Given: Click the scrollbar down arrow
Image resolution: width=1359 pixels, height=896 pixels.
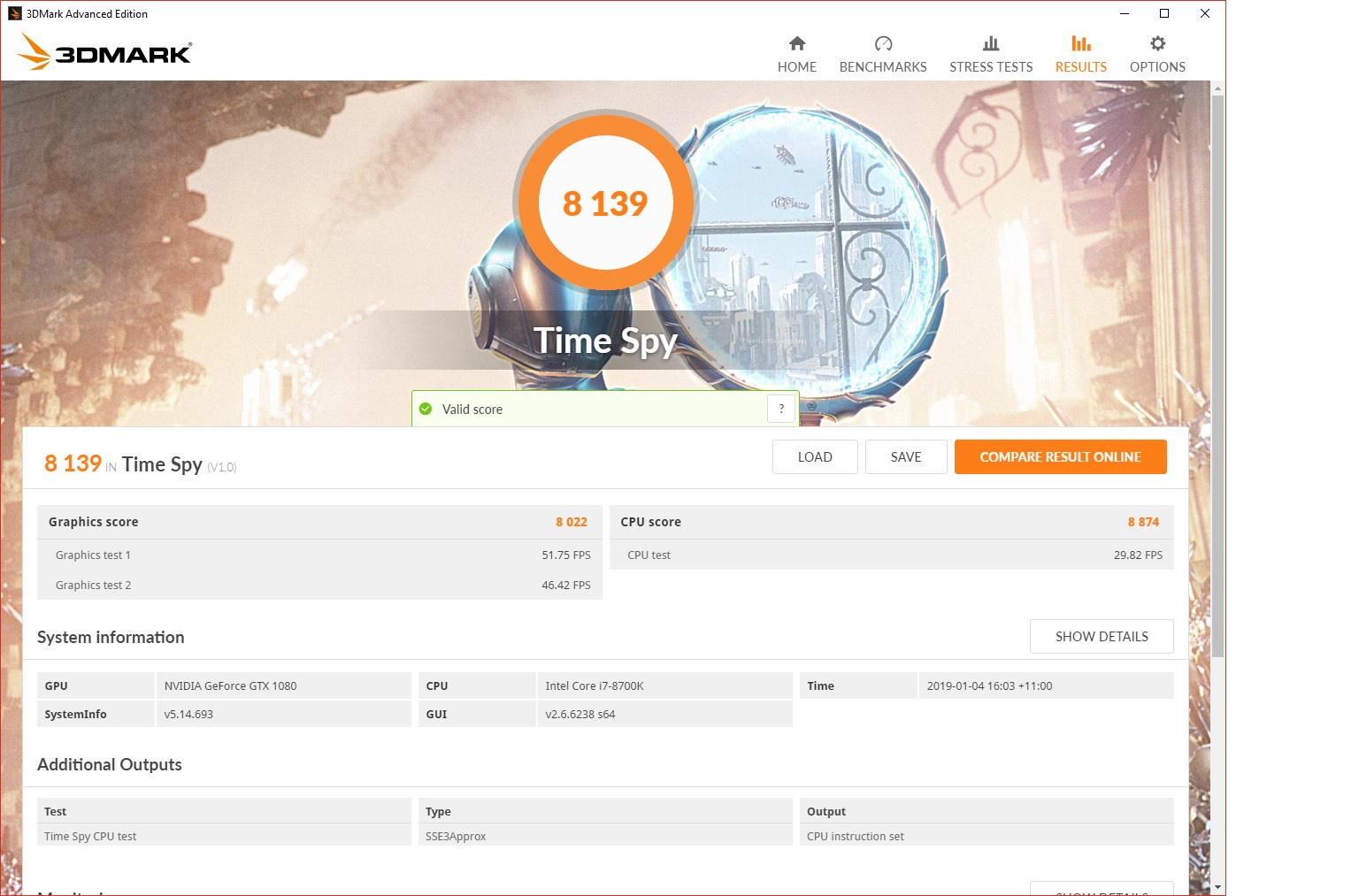Looking at the screenshot, I should [x=1217, y=887].
